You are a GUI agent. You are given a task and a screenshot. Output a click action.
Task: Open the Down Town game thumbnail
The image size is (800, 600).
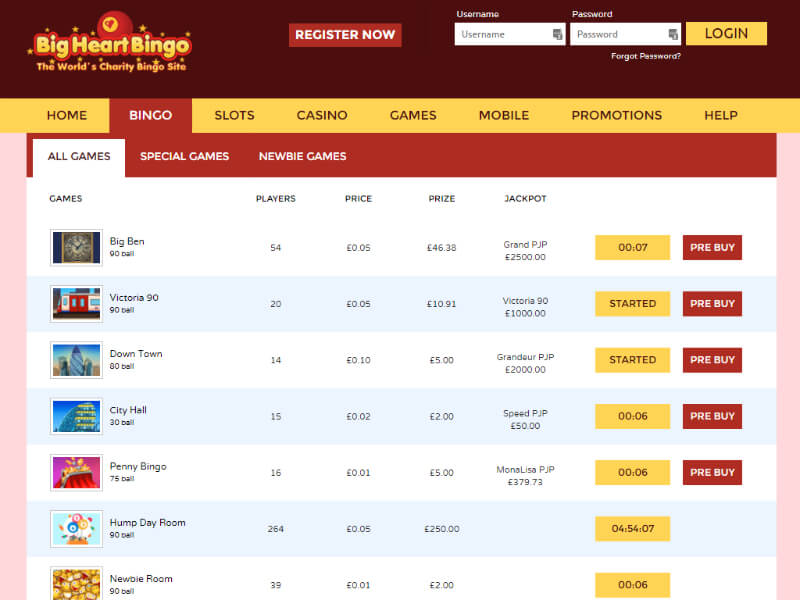click(x=77, y=360)
